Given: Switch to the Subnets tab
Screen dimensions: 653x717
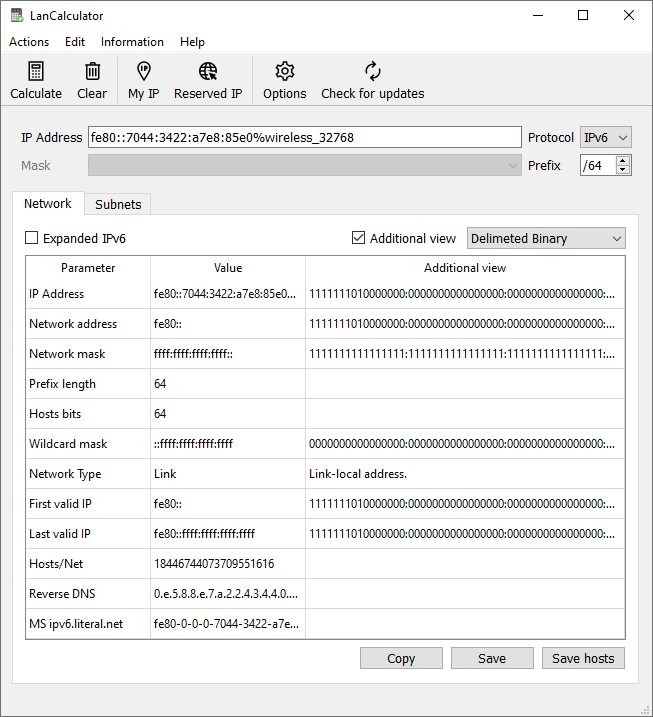Looking at the screenshot, I should [118, 204].
